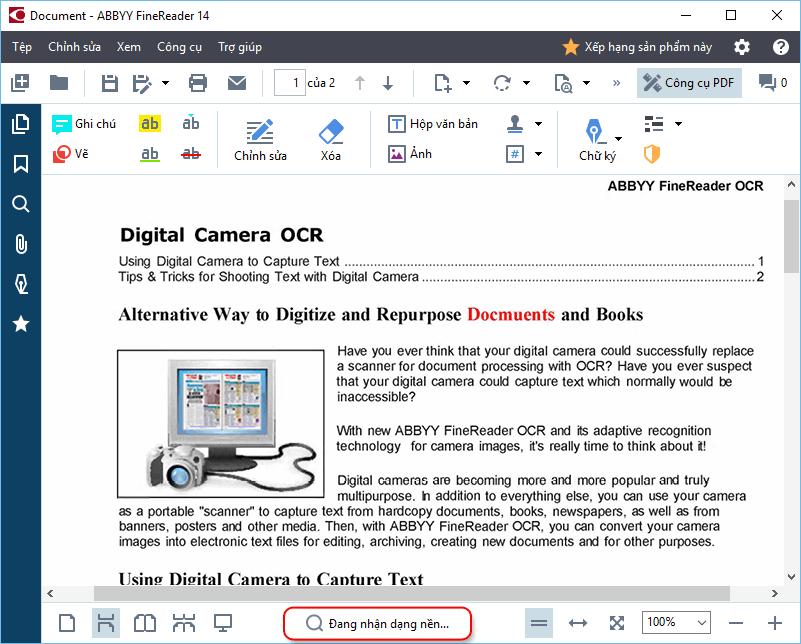This screenshot has width=801, height=644.
Task: Go to next page with the down arrow
Action: pyautogui.click(x=388, y=83)
